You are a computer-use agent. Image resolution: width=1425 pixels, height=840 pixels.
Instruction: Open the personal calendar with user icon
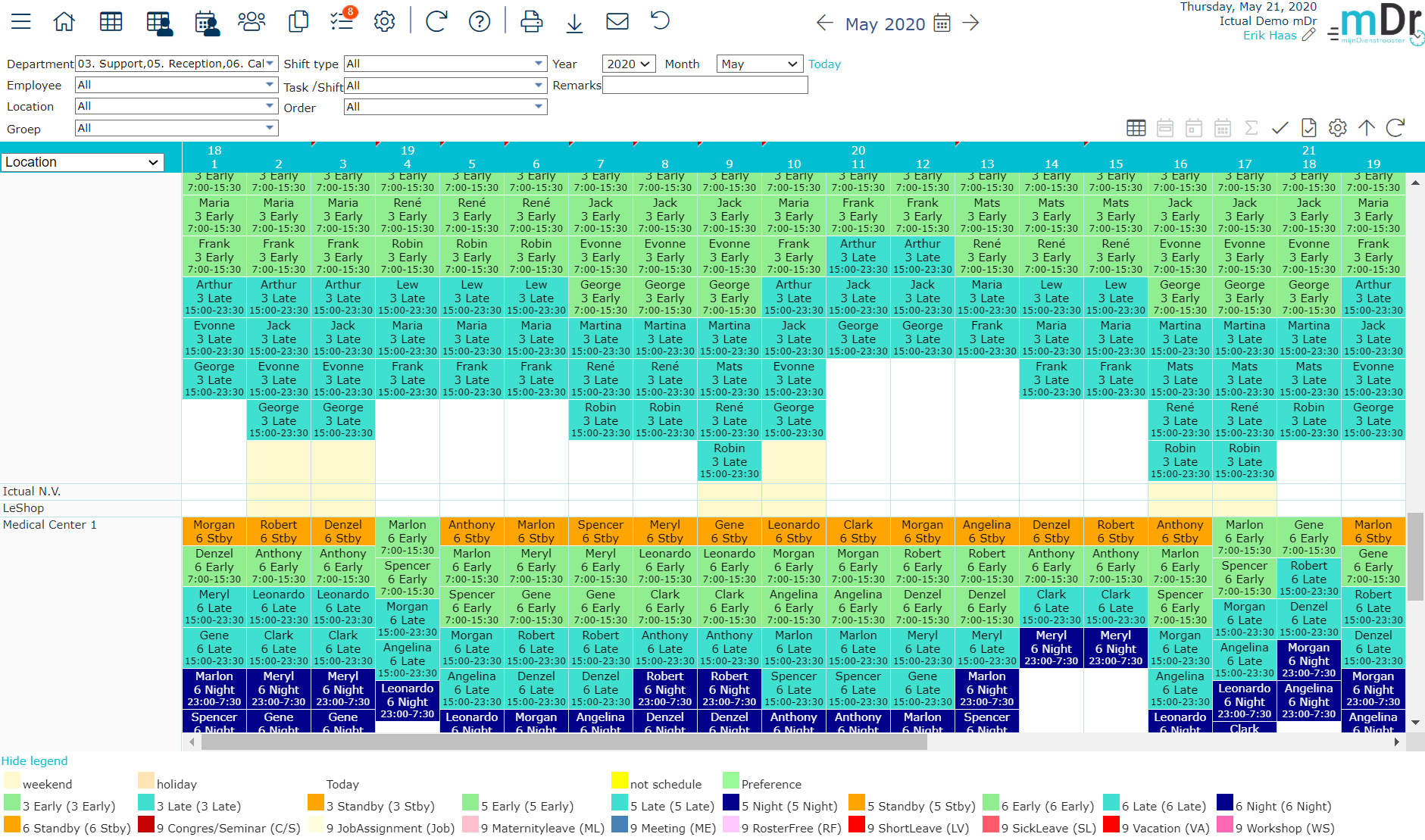[207, 22]
